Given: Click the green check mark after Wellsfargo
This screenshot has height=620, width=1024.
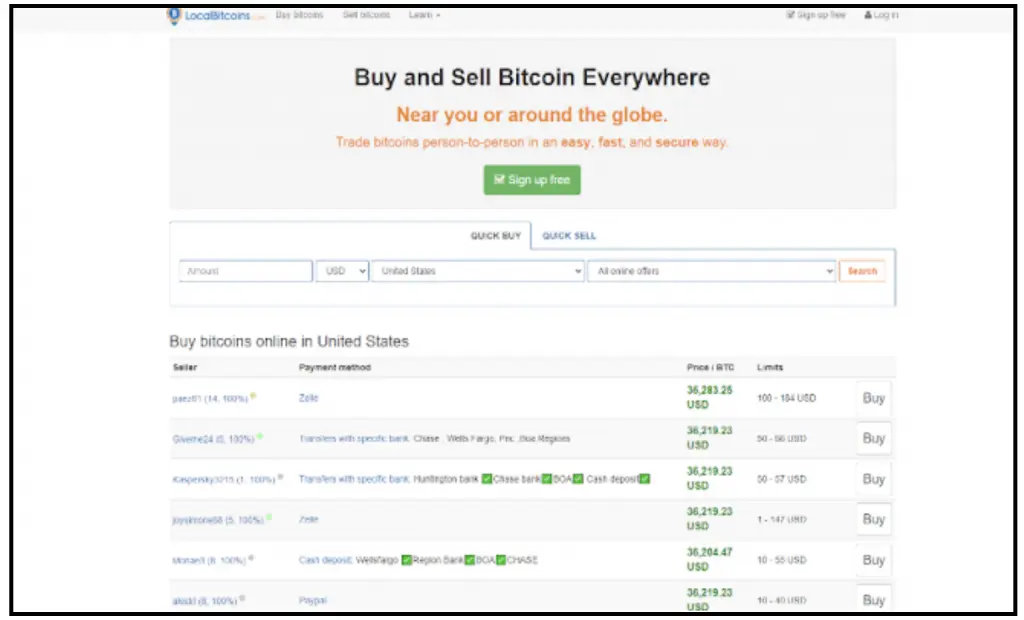Looking at the screenshot, I should coord(407,560).
